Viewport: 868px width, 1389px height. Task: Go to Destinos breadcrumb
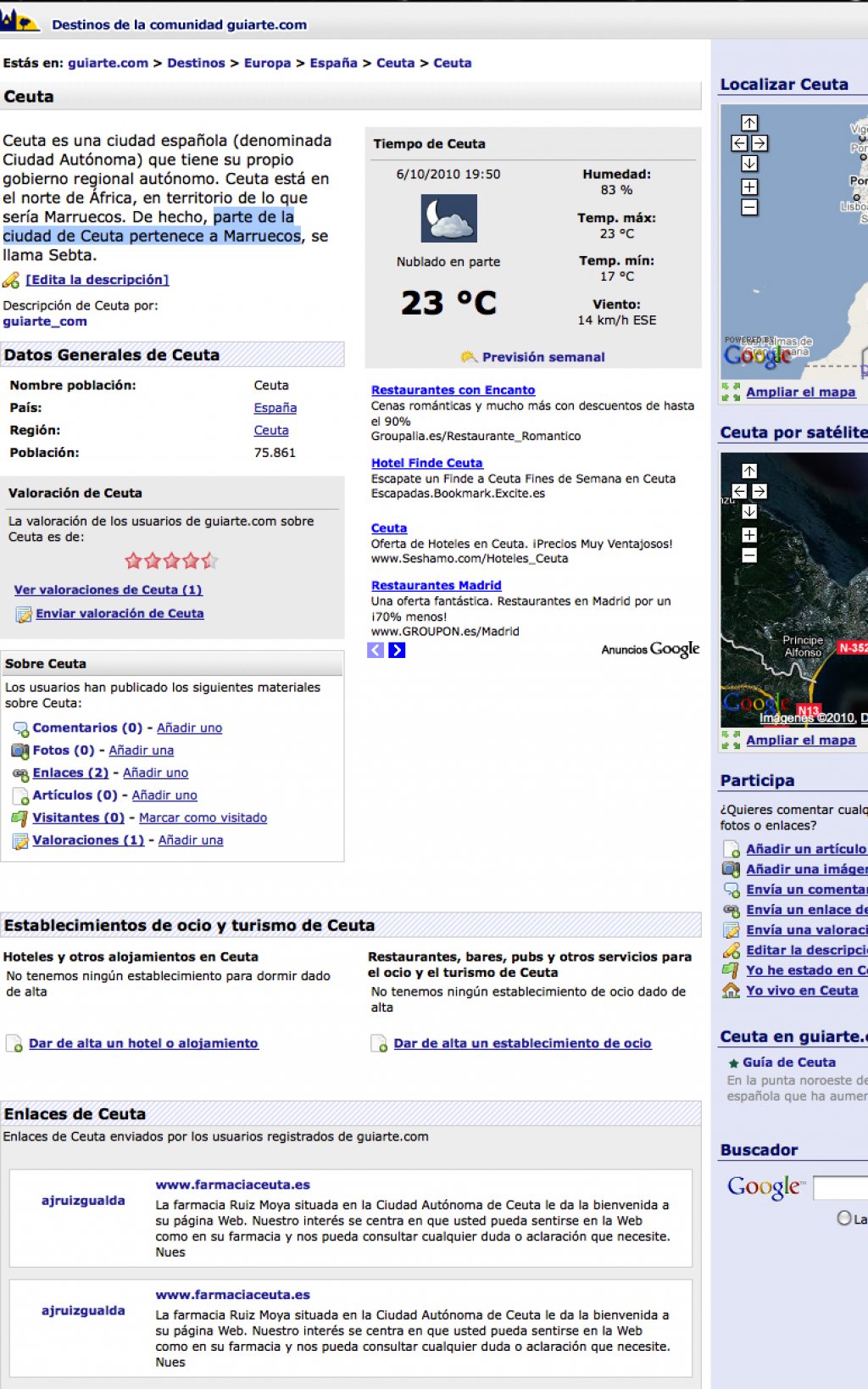pyautogui.click(x=196, y=63)
